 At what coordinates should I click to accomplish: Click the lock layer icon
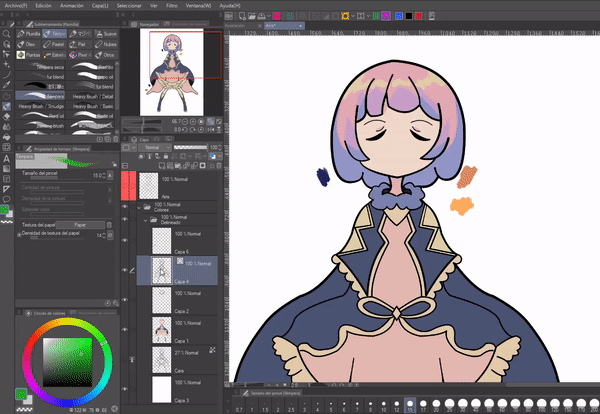coord(166,156)
